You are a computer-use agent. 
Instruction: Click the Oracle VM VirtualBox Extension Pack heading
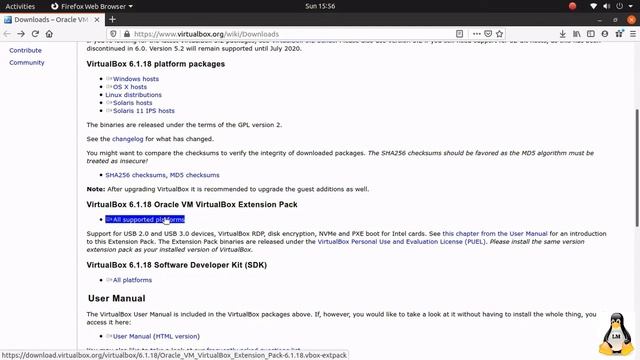(x=192, y=204)
